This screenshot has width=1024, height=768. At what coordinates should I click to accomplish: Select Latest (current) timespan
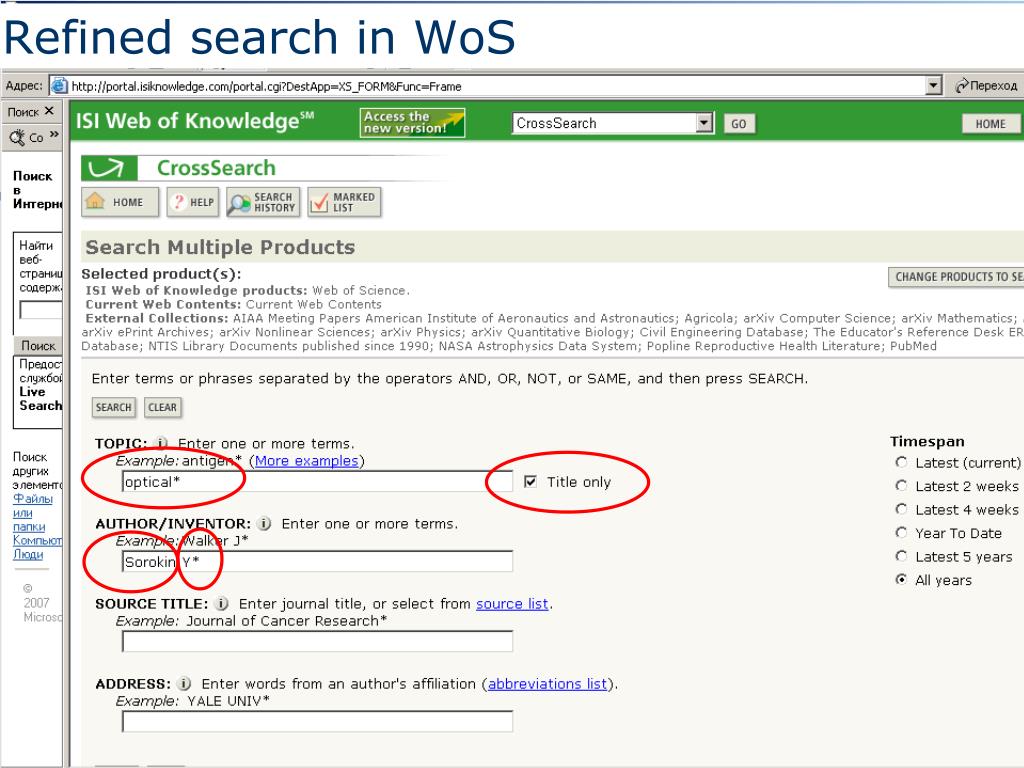tap(901, 462)
